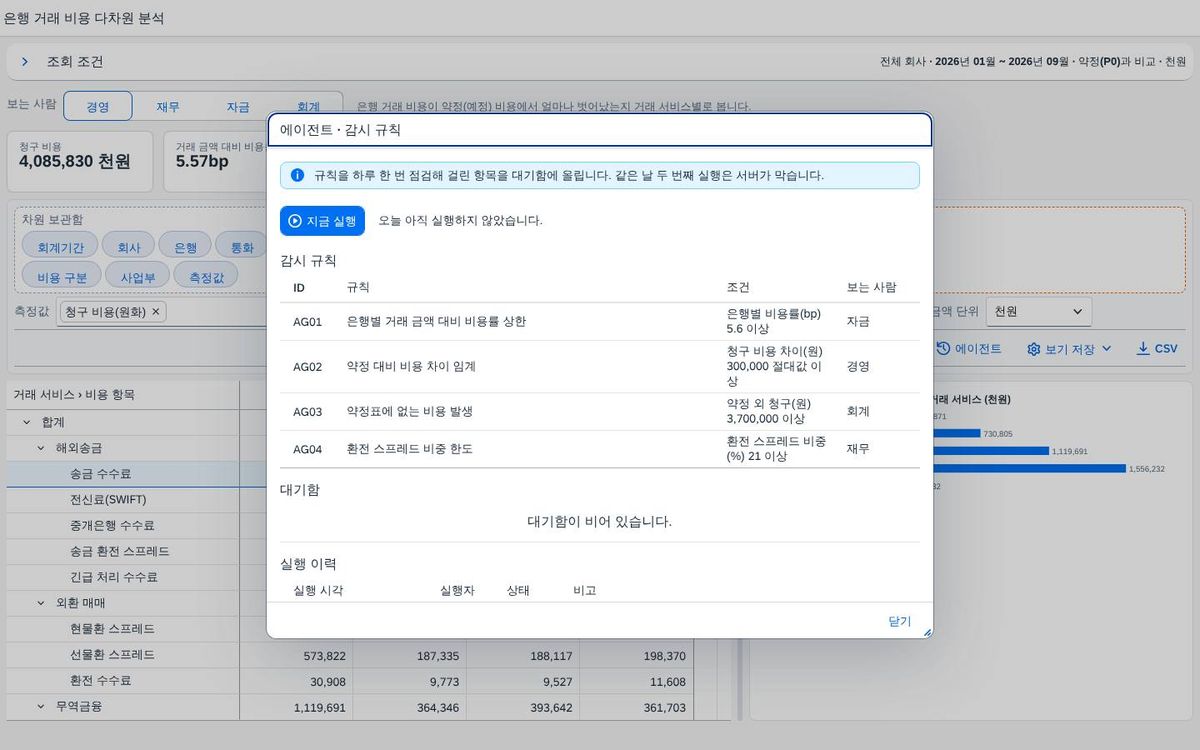Click the 회사 dimension chip
Screen dimensions: 1200x750
pos(129,246)
